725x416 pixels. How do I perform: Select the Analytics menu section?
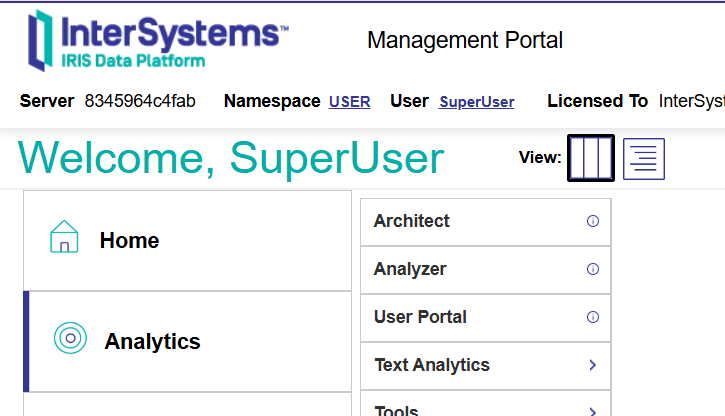[152, 342]
